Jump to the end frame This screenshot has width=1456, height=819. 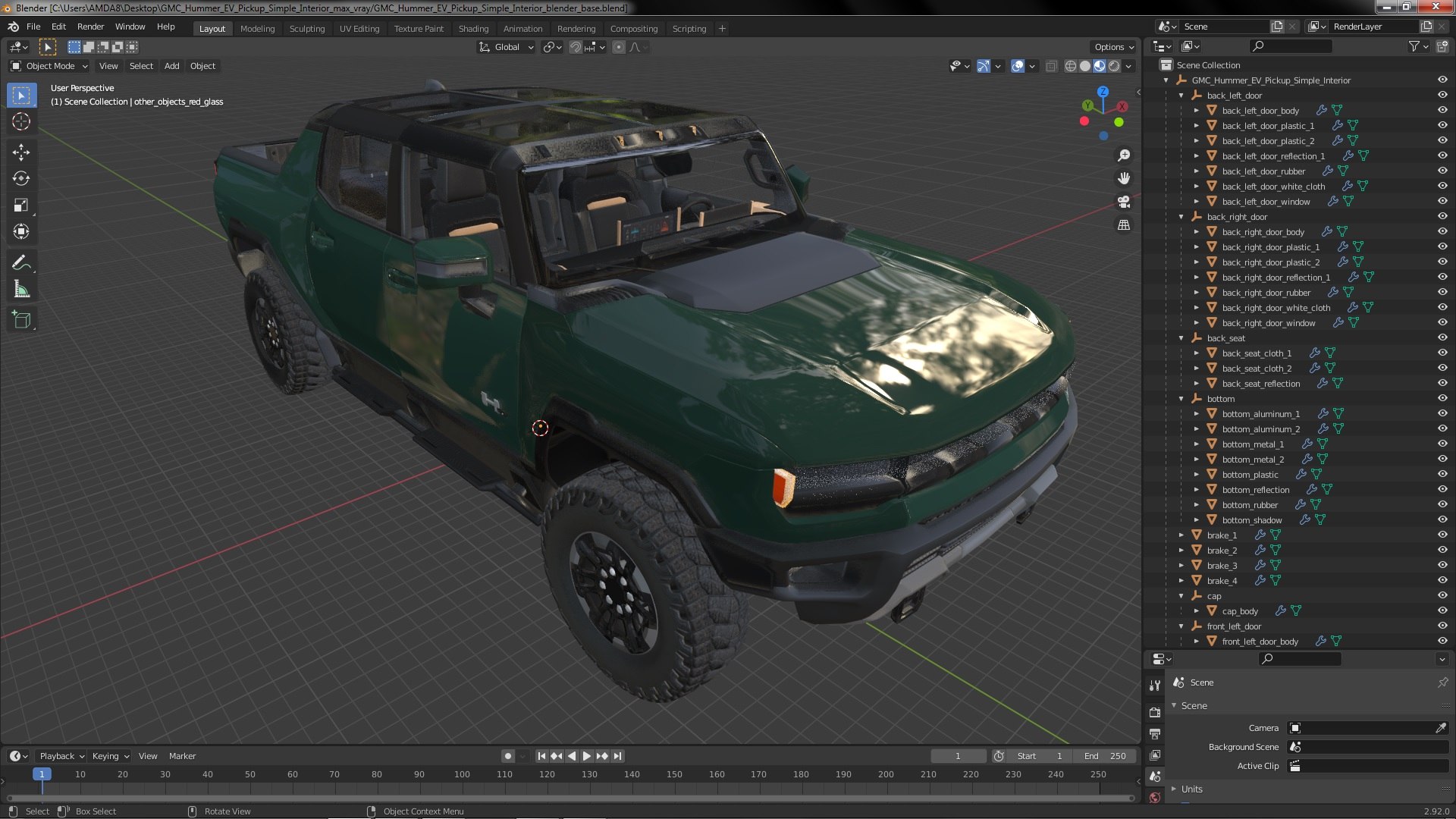tap(618, 756)
